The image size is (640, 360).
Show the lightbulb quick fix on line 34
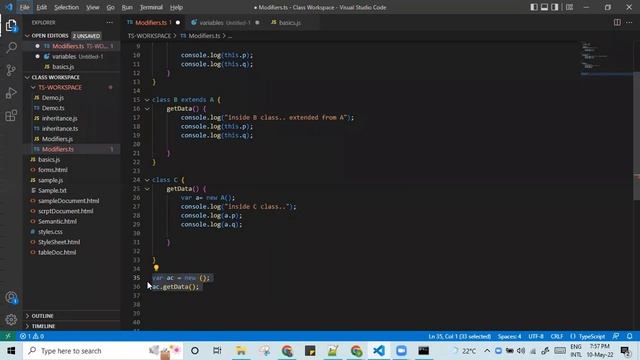156,268
